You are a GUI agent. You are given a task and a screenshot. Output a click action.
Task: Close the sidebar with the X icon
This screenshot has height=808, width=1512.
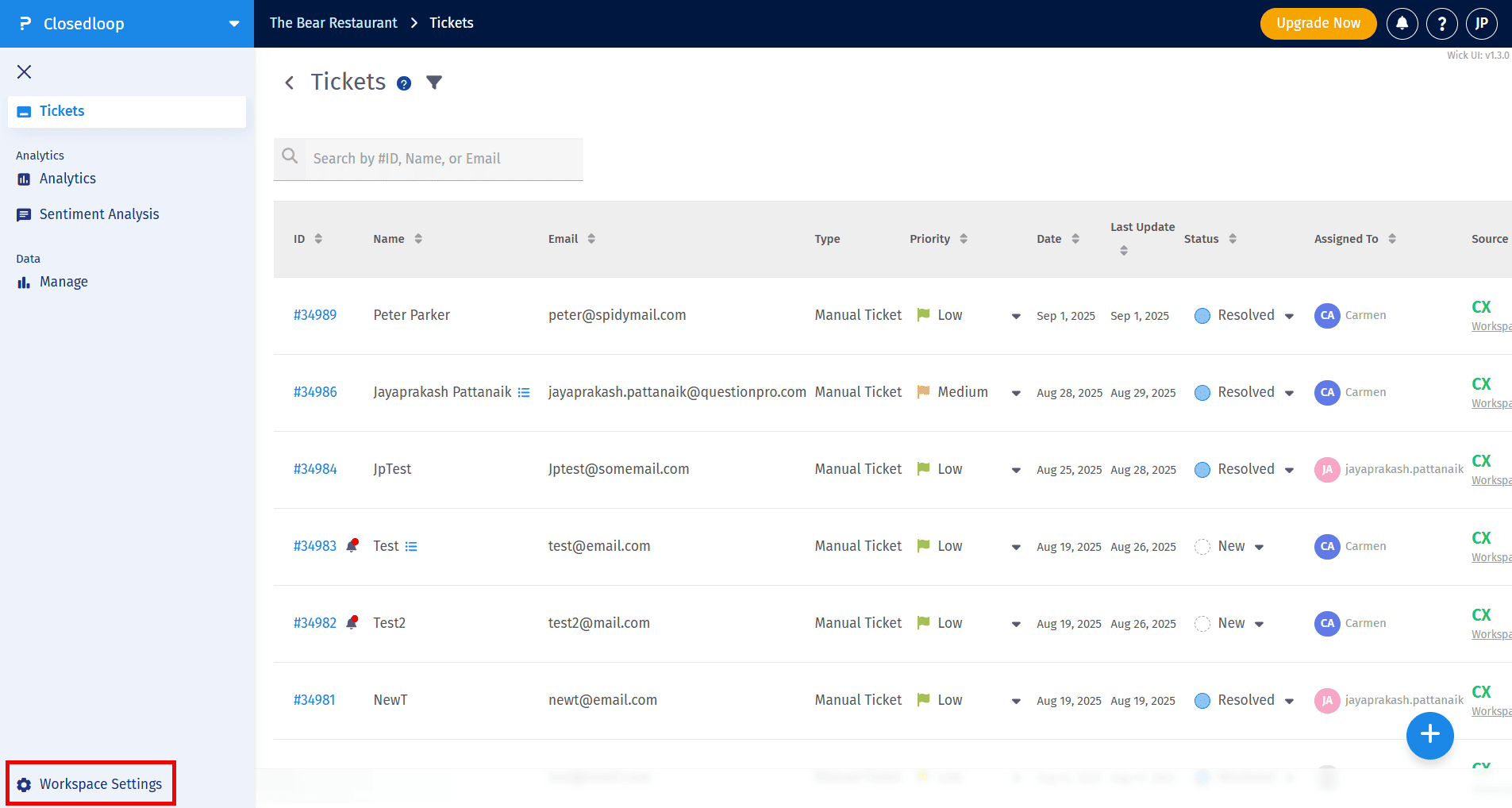[x=25, y=72]
